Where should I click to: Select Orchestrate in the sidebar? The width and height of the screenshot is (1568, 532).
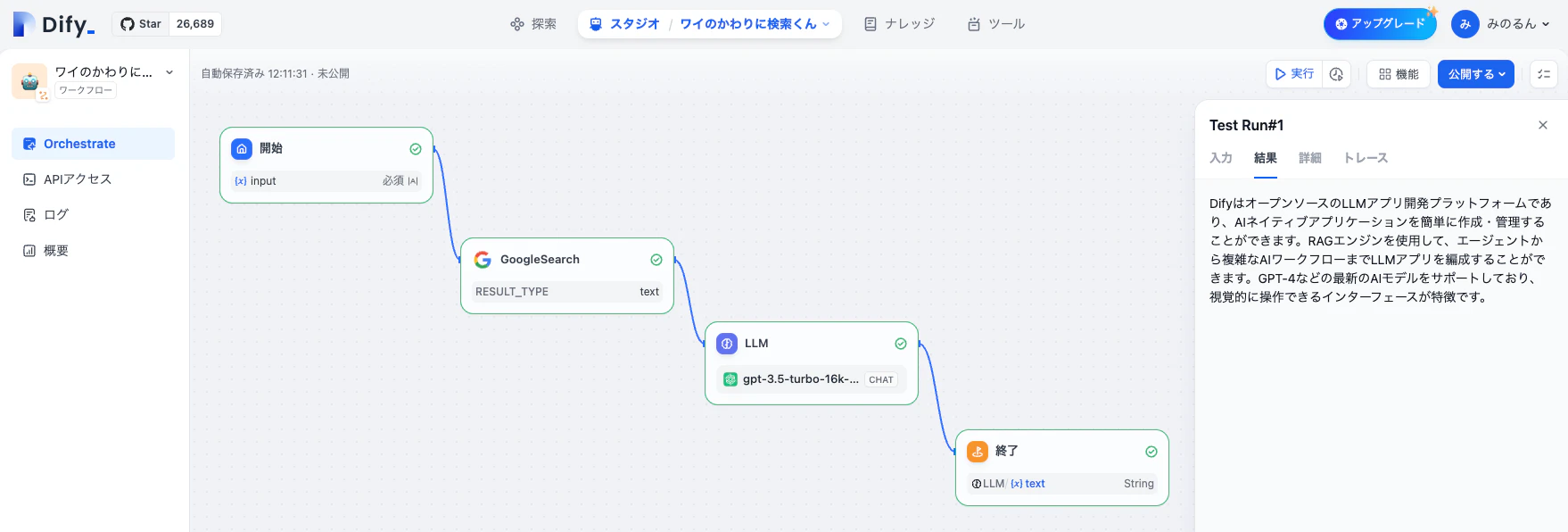[93, 144]
